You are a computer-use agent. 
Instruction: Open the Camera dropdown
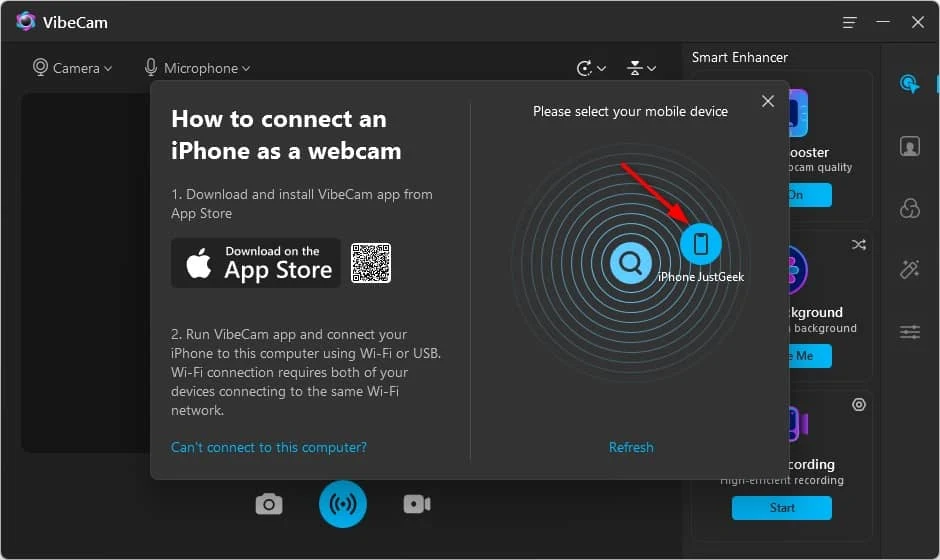72,68
